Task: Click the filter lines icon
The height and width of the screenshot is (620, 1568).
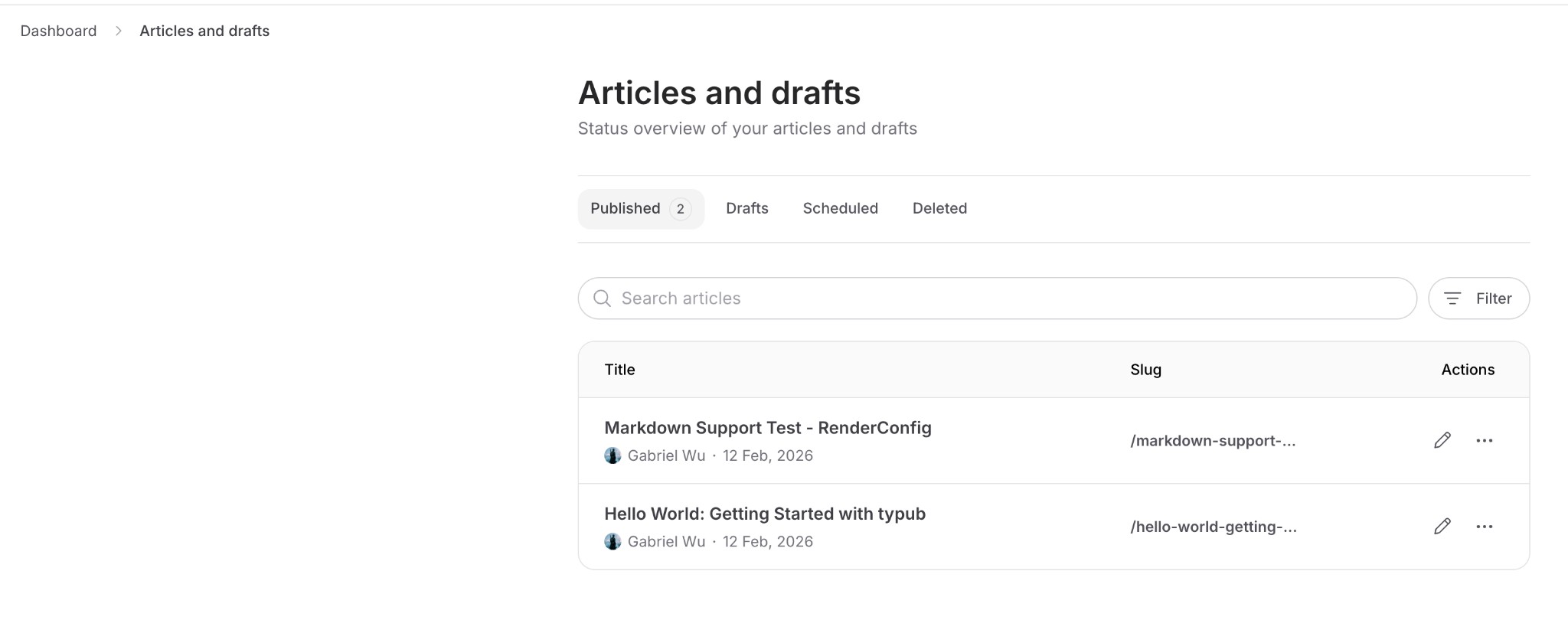Action: point(1452,299)
